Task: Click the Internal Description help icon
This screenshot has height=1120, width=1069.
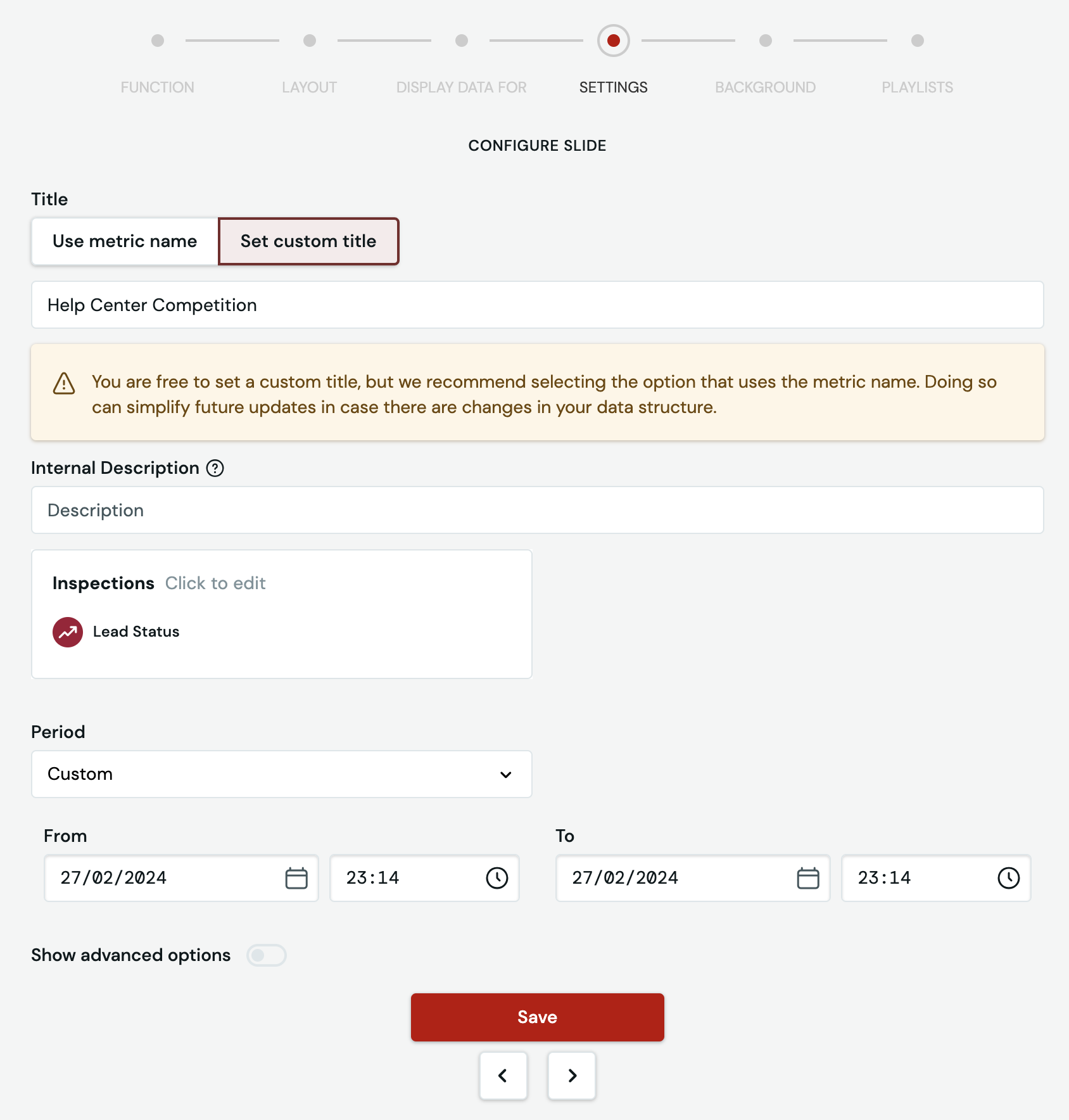Action: click(215, 468)
